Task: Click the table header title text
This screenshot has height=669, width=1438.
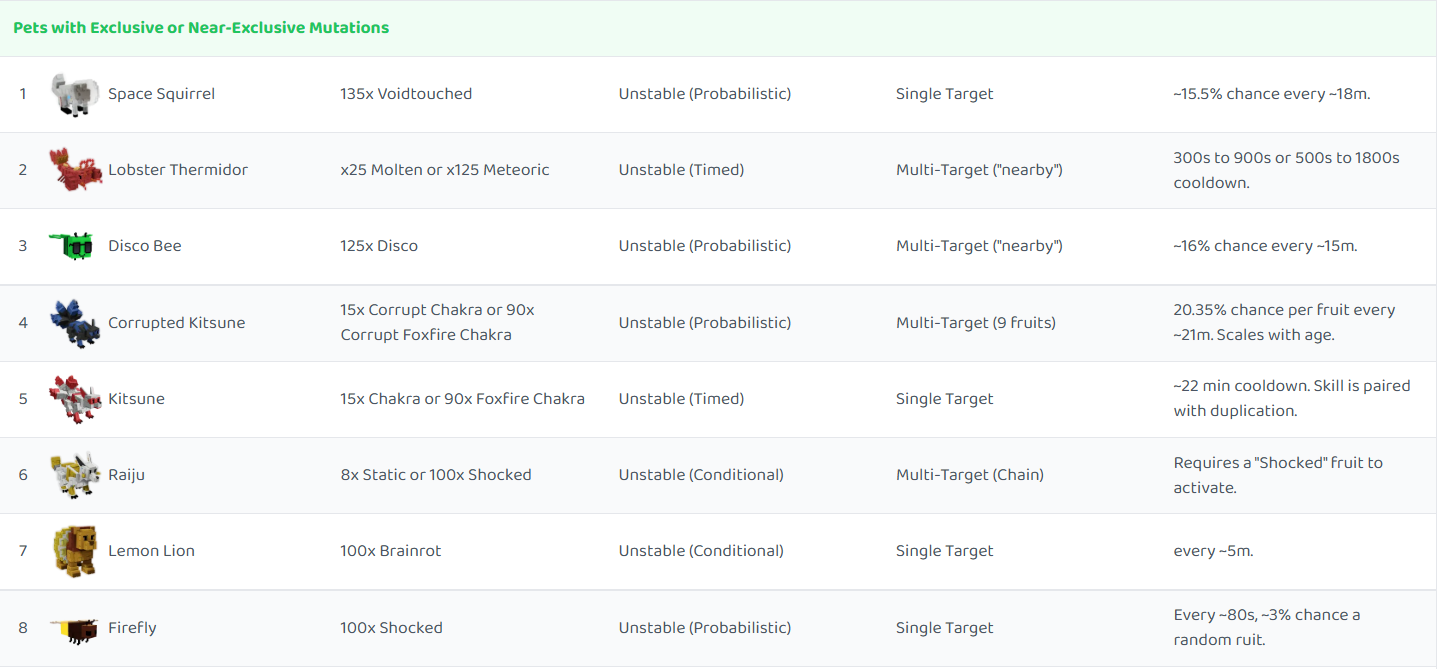Action: (x=201, y=28)
